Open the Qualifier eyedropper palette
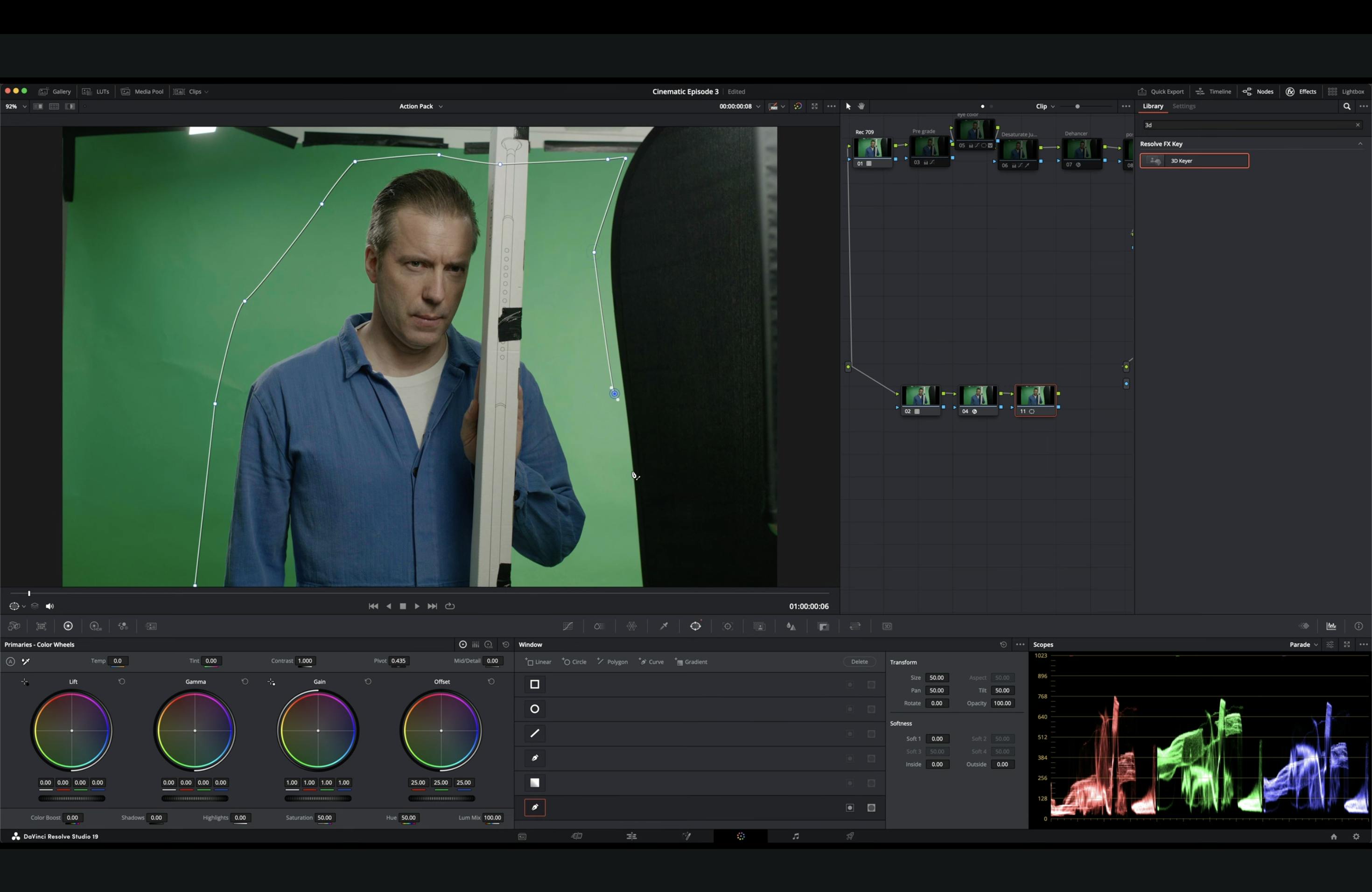1372x892 pixels. click(x=664, y=627)
